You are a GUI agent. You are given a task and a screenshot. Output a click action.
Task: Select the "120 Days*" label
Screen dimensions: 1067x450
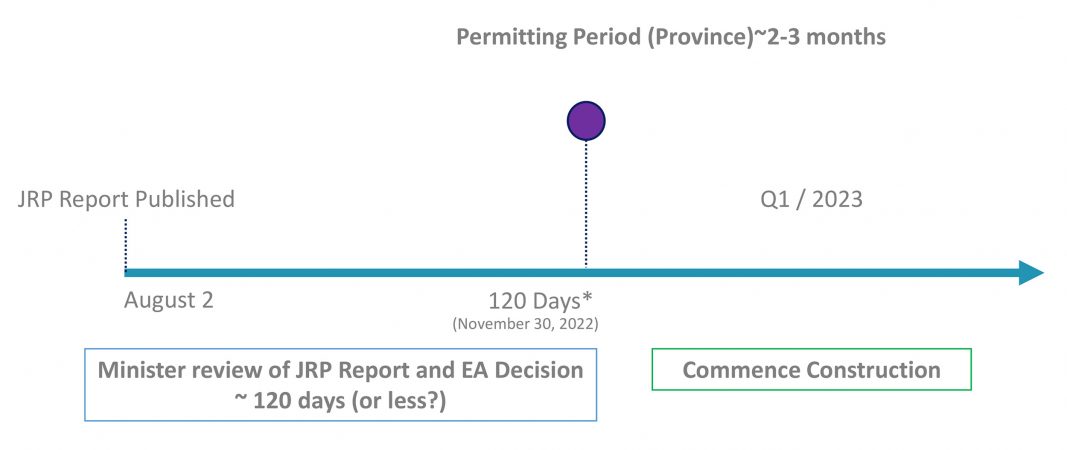[x=542, y=302]
